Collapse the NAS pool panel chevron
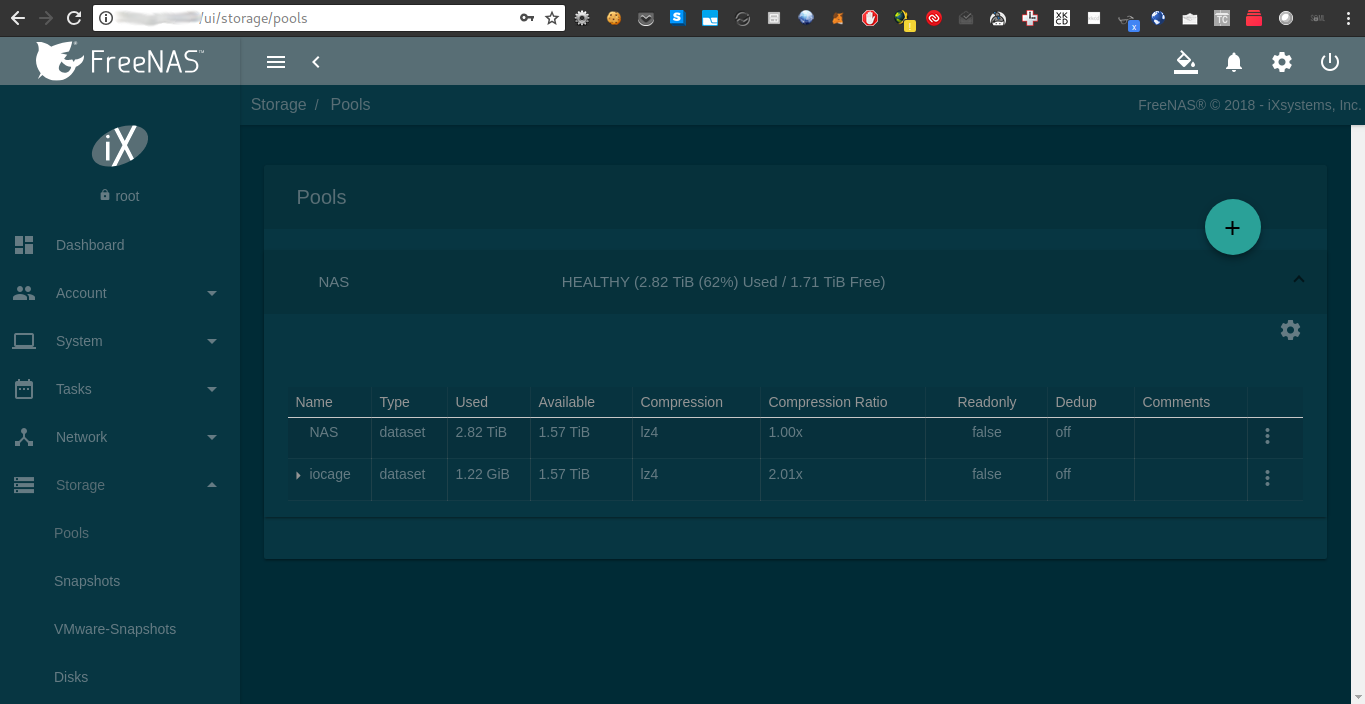Screen dimensions: 1365x704 point(1298,280)
